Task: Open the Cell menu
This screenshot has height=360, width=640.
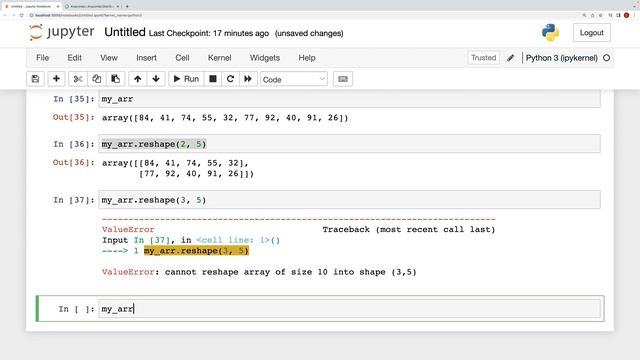Action: tap(182, 58)
